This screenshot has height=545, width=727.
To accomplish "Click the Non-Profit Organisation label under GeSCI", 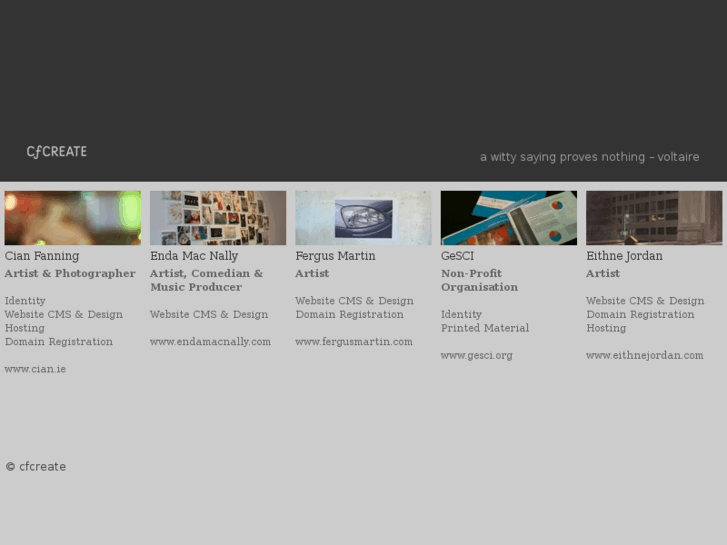I will pos(479,280).
